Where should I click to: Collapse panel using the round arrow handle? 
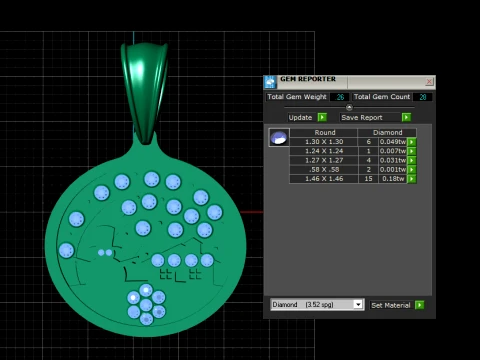(349, 107)
